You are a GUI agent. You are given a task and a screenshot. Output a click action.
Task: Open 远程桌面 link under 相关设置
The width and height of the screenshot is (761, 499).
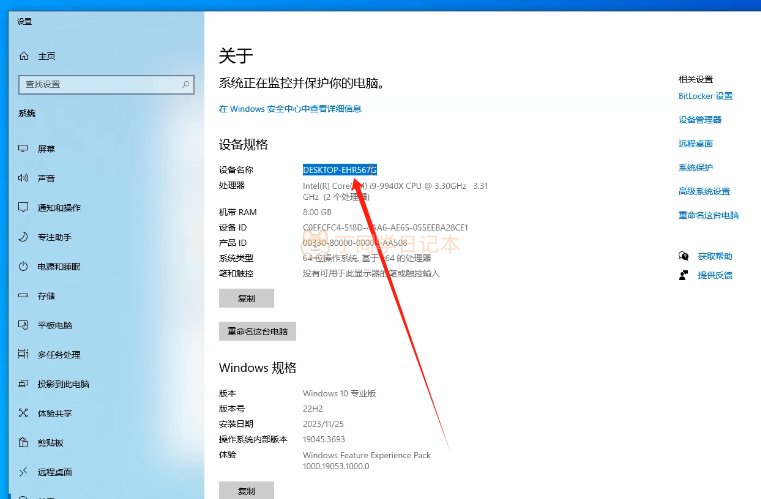tap(695, 144)
